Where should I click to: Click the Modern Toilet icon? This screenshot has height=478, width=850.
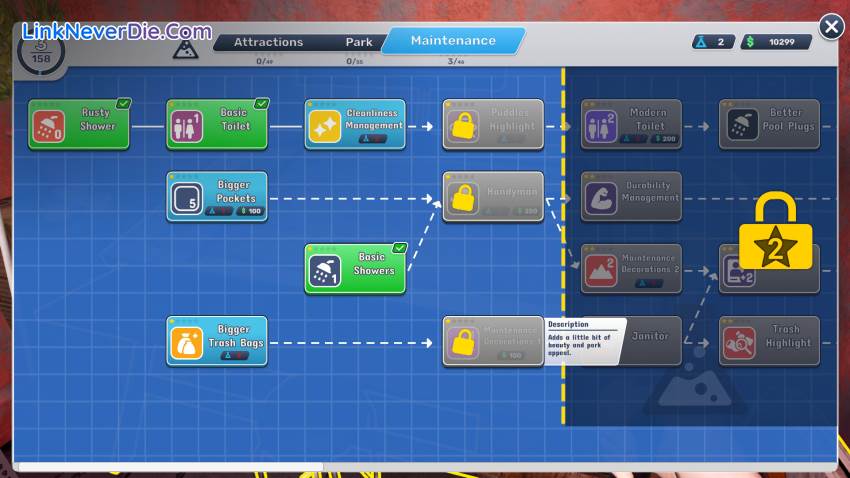coord(601,126)
